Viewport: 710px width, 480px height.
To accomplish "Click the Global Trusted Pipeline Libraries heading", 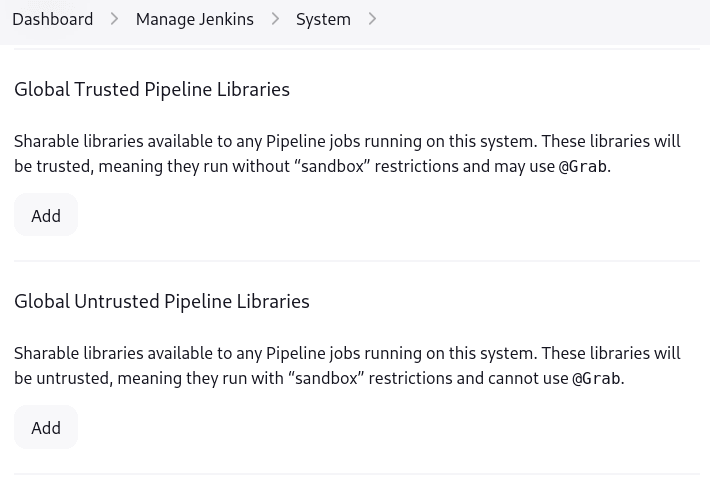I will [152, 89].
